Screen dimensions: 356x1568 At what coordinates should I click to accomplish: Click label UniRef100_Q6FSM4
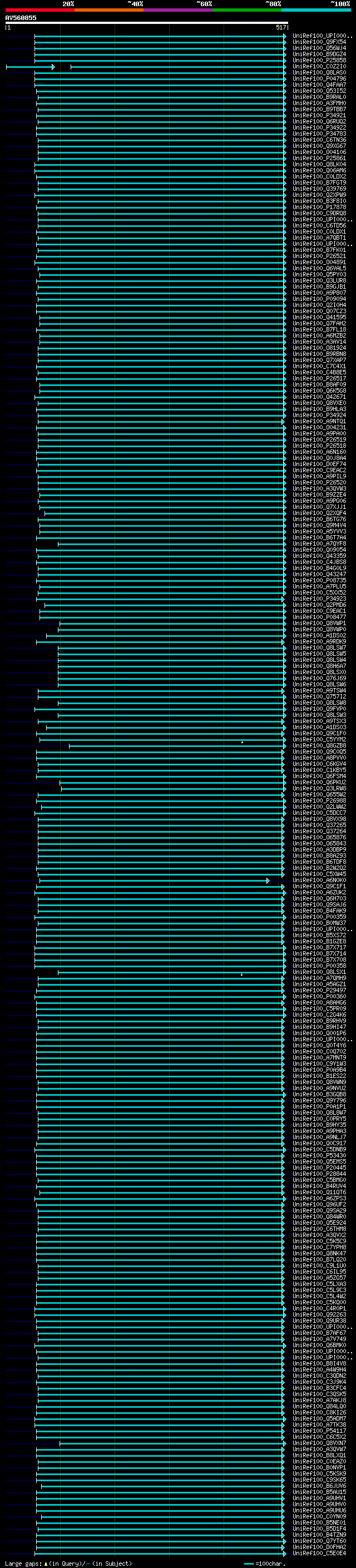319,776
